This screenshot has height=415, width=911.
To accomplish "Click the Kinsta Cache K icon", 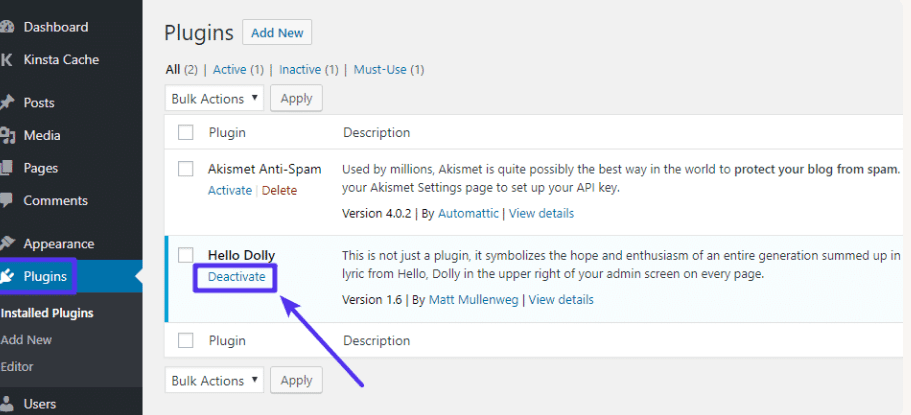I will [x=7, y=60].
